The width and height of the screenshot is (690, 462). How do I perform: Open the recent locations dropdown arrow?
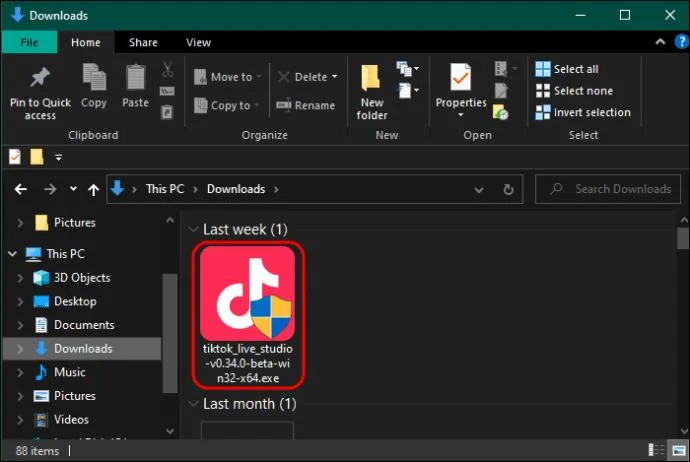pyautogui.click(x=73, y=189)
